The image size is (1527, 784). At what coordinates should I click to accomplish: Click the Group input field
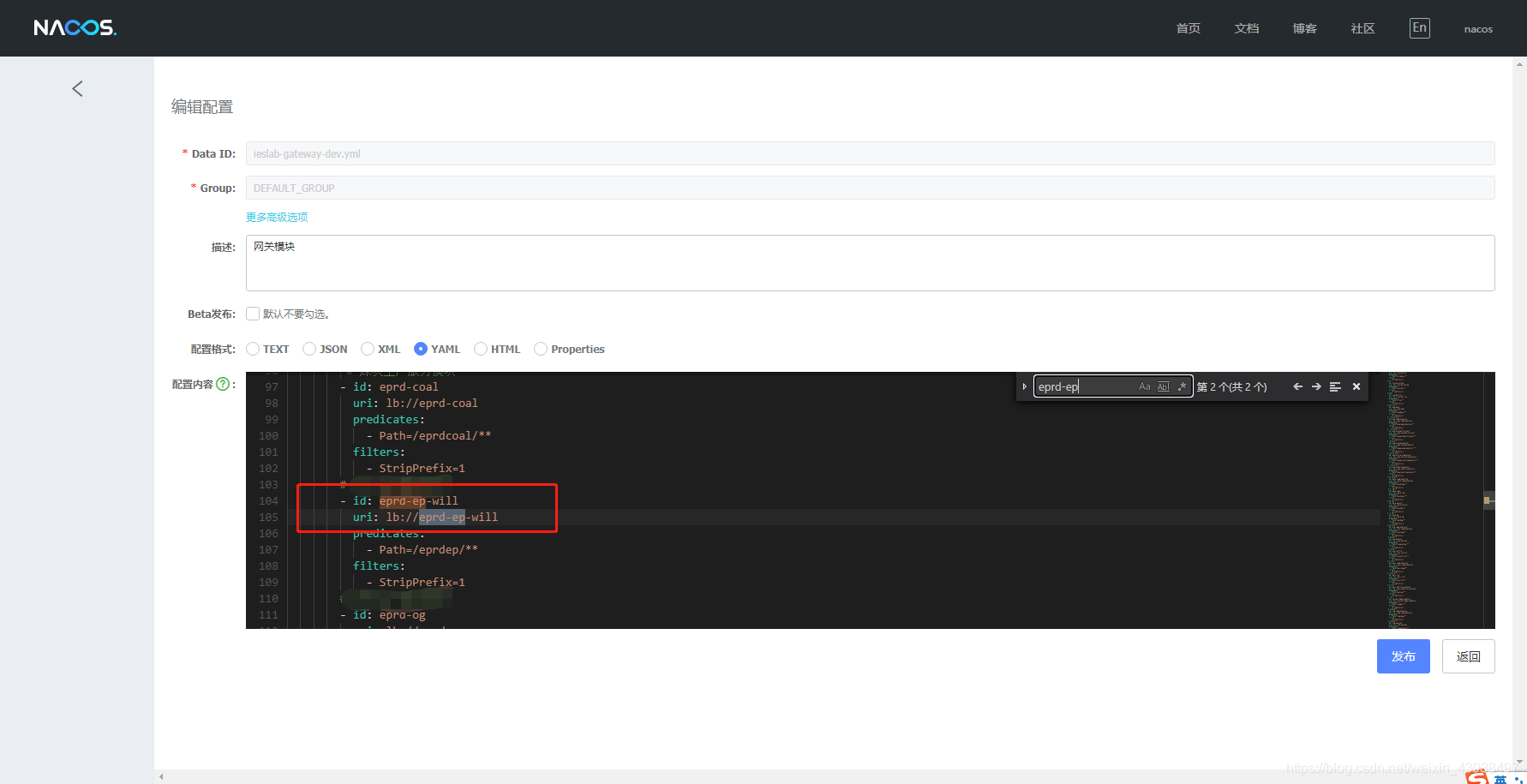[x=871, y=188]
